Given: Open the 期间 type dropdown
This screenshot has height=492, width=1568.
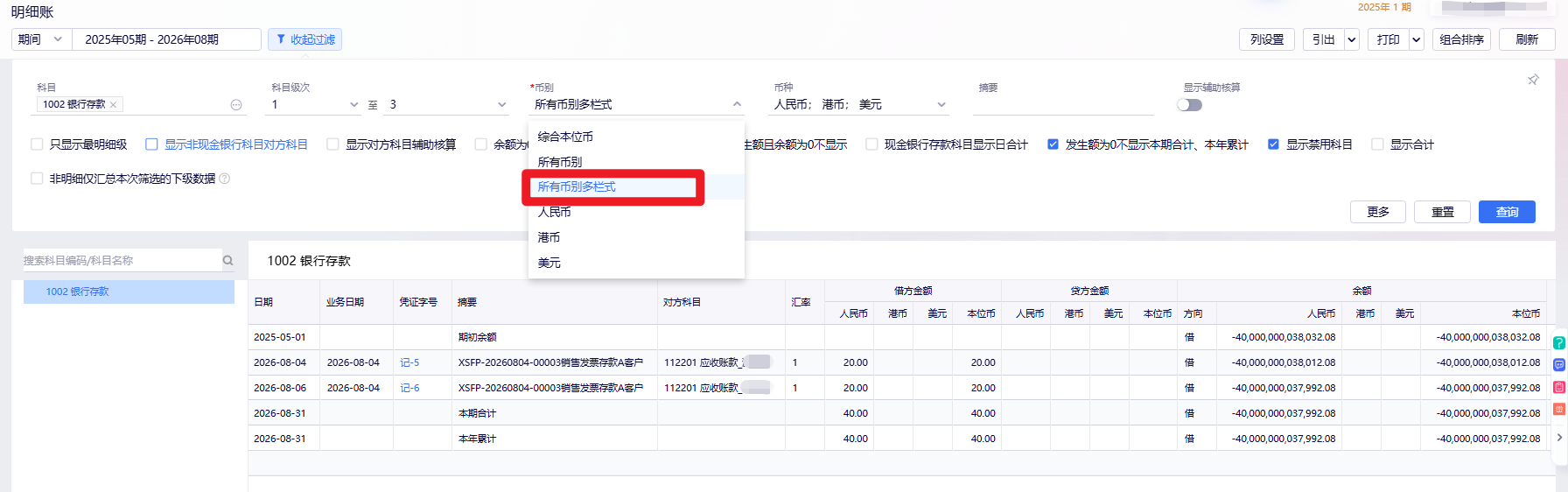Looking at the screenshot, I should coord(41,39).
